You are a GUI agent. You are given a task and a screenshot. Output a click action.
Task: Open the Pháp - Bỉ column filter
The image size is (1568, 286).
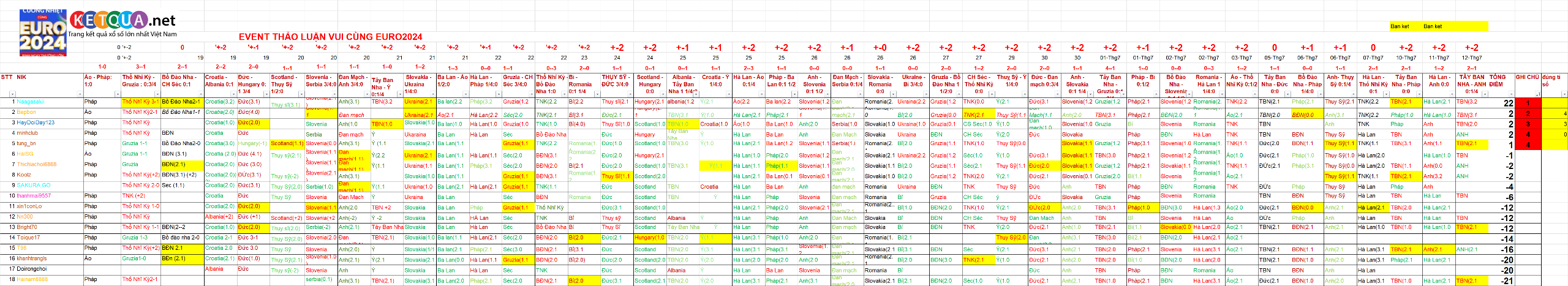(1156, 94)
